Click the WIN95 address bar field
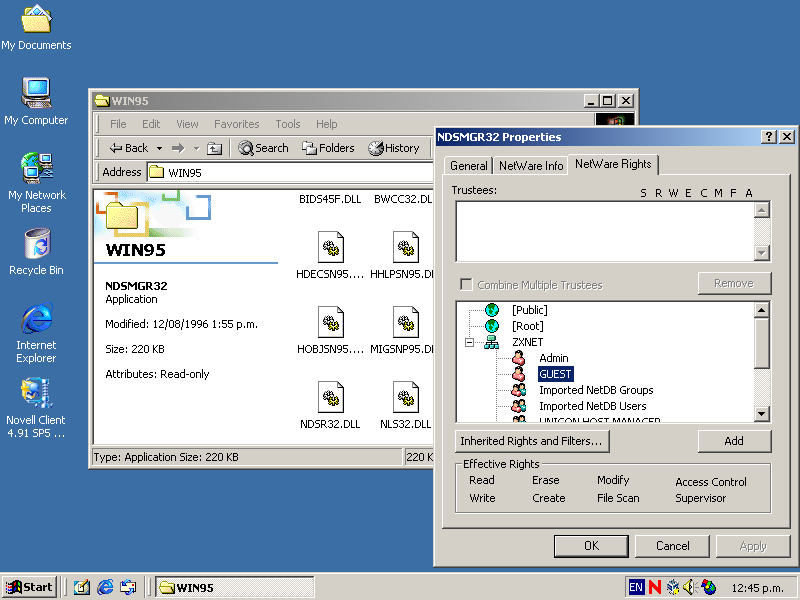The width and height of the screenshot is (800, 600). coord(290,172)
